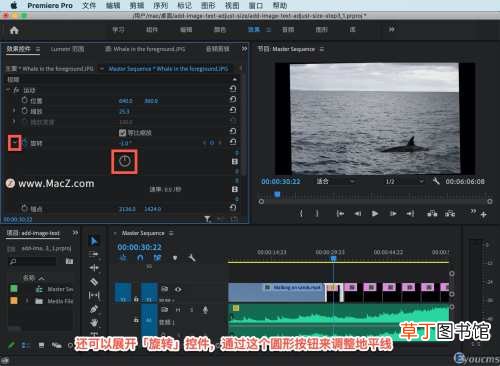This screenshot has height=366, width=500.
Task: Click the voice-over record microphone
Action: point(205,310)
